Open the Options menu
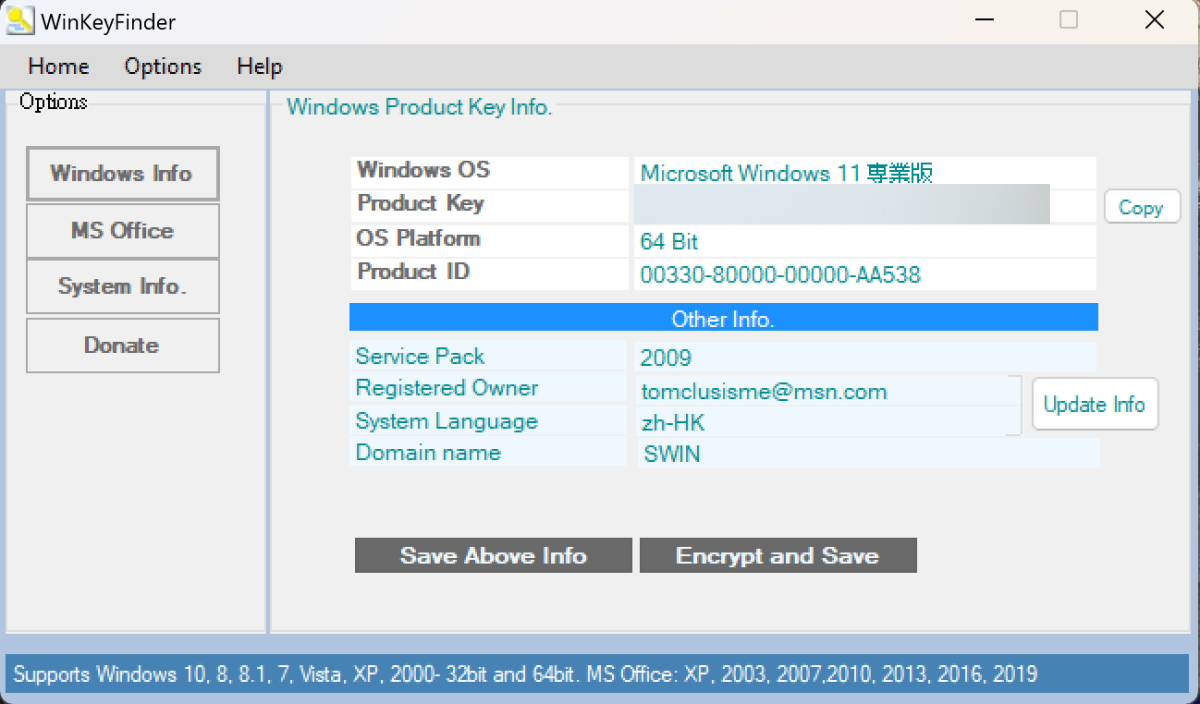Screen dimensions: 1200x704 (163, 67)
